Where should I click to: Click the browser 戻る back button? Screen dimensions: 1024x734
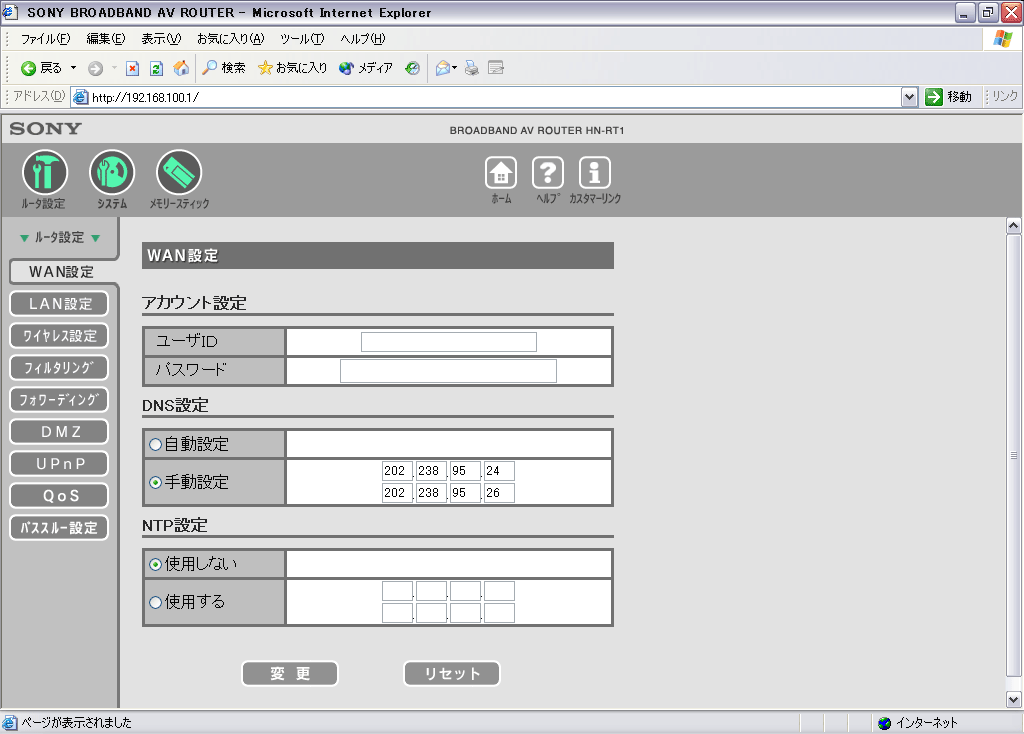coord(41,68)
